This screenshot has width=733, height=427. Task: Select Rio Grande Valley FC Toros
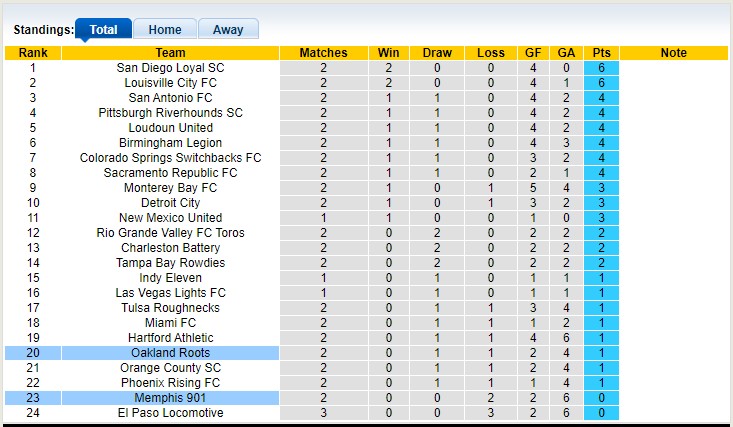(x=170, y=233)
